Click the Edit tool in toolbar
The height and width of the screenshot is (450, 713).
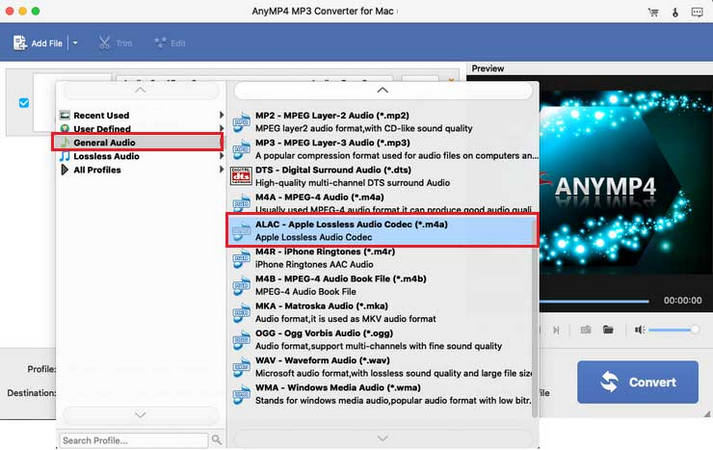pos(170,43)
